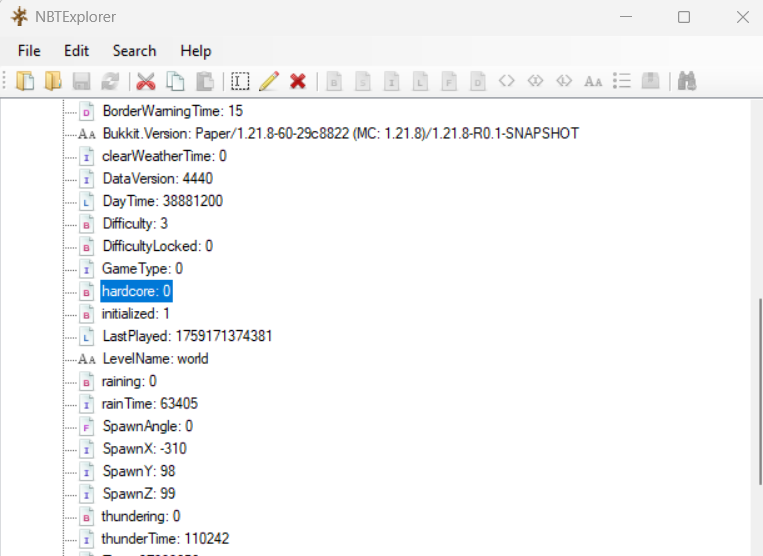The height and width of the screenshot is (556, 763).
Task: Open Find with the binoculars icon
Action: [686, 81]
